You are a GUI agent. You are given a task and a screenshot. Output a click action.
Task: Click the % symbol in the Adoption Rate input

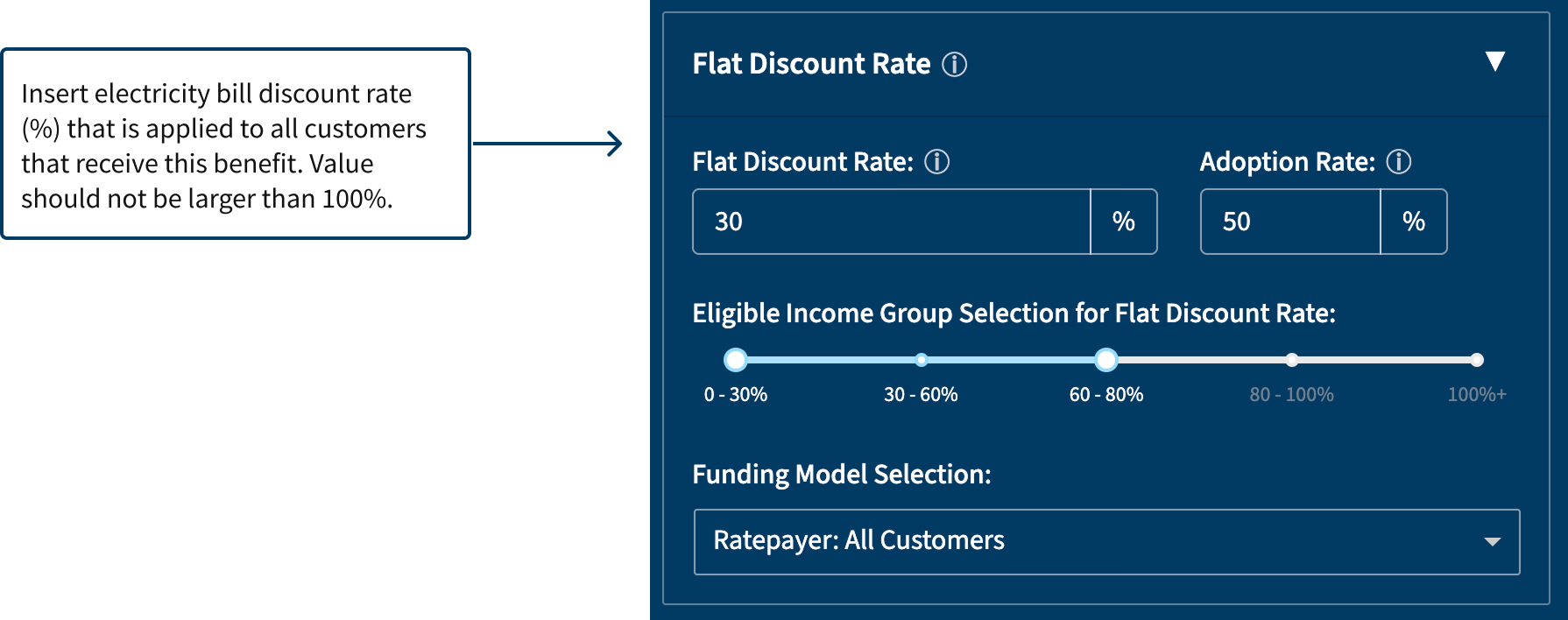(1414, 222)
